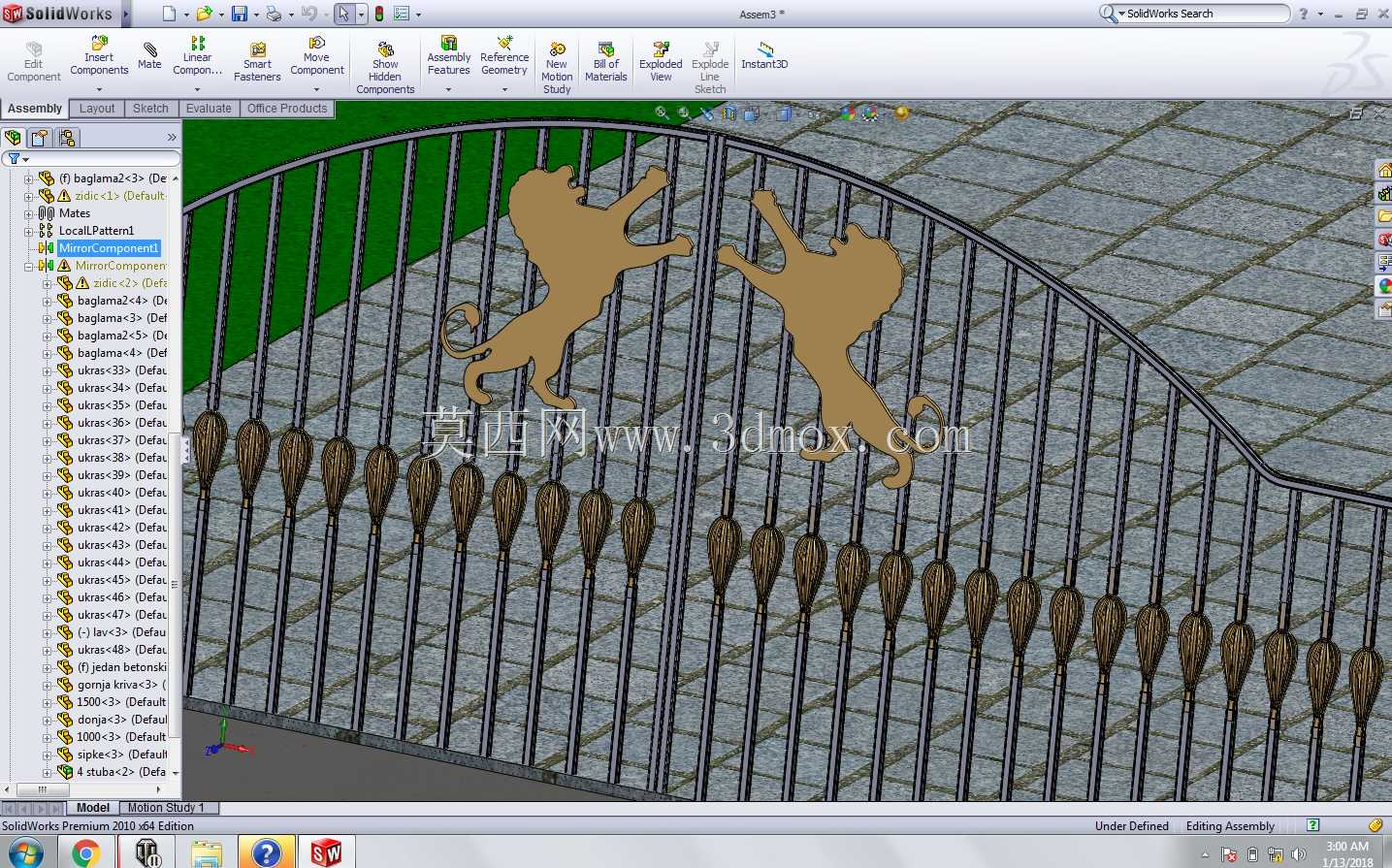Expand the Insert Components dropdown arrow
Viewport: 1392px width, 868px height.
click(99, 89)
